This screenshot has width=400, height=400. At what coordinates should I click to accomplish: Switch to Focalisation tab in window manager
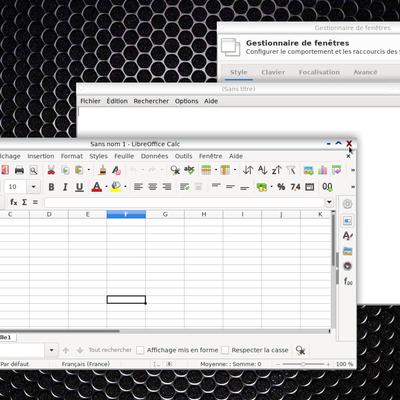coord(319,72)
